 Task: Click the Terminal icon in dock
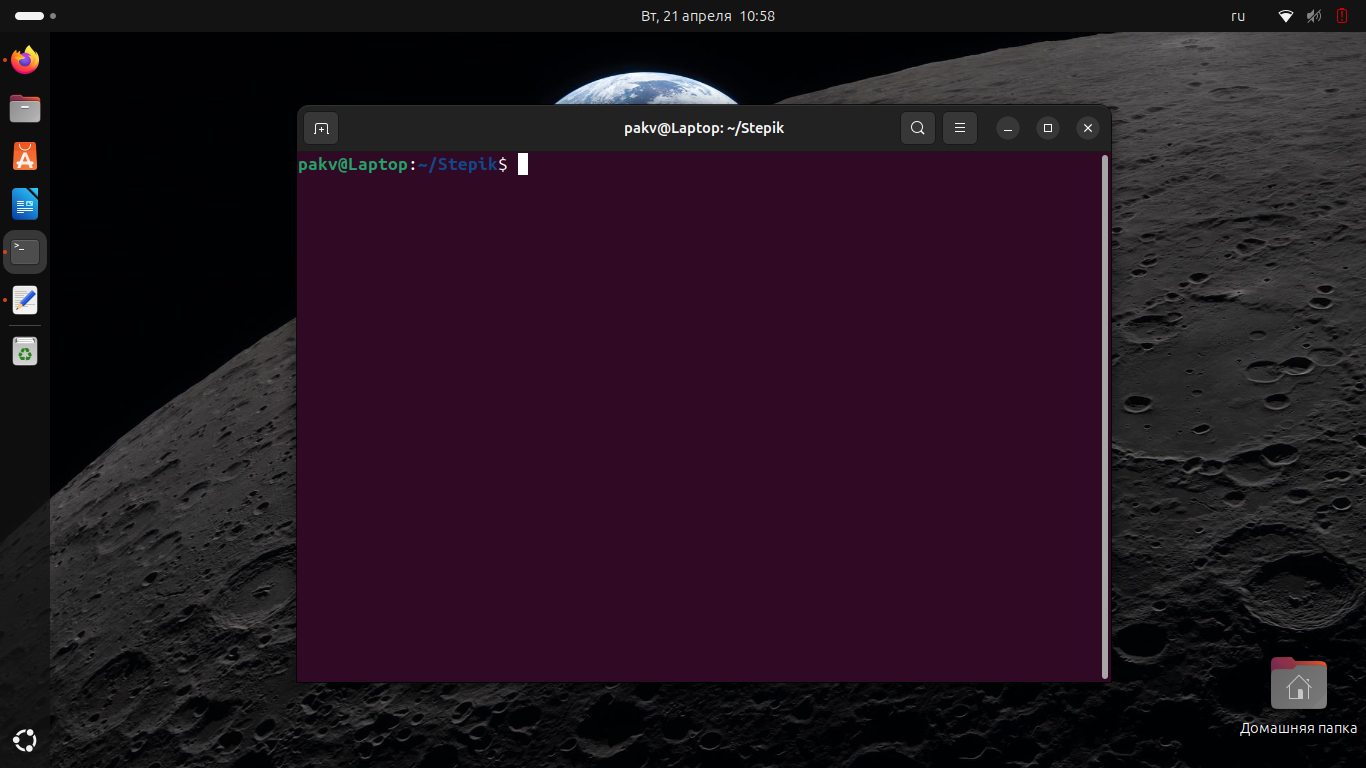pyautogui.click(x=25, y=252)
